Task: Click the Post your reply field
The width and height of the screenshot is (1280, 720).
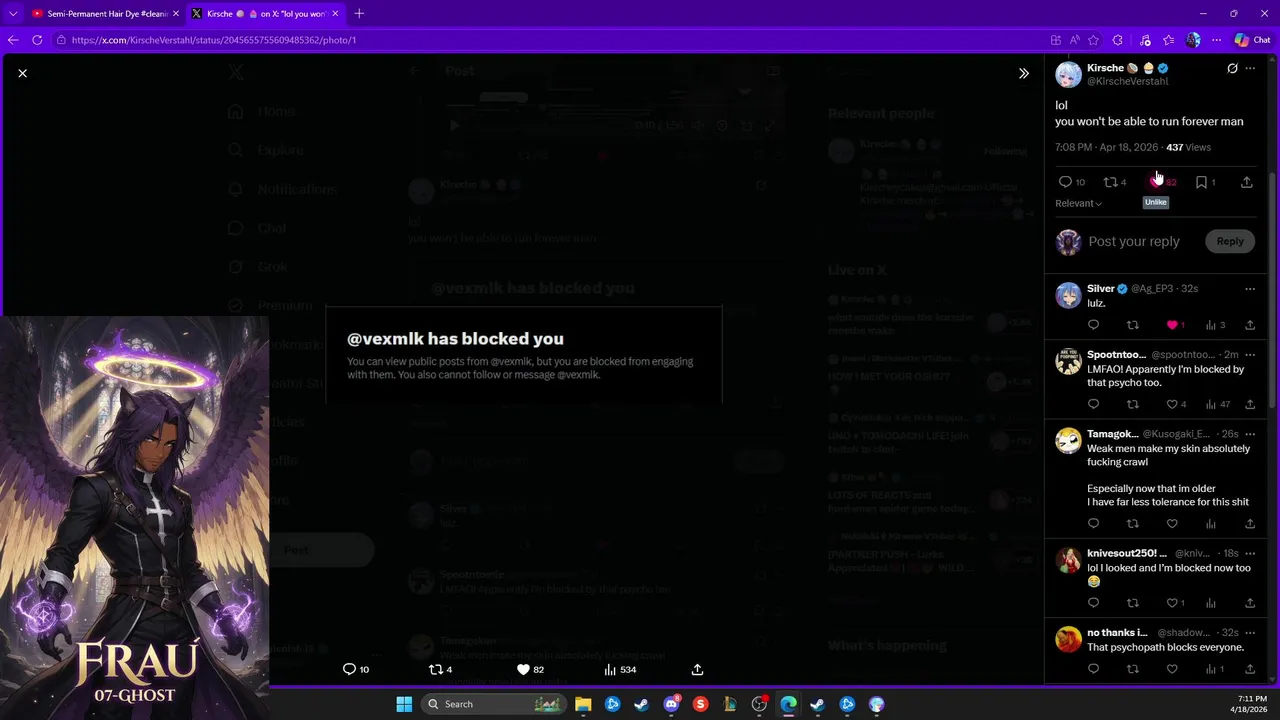Action: click(1134, 241)
